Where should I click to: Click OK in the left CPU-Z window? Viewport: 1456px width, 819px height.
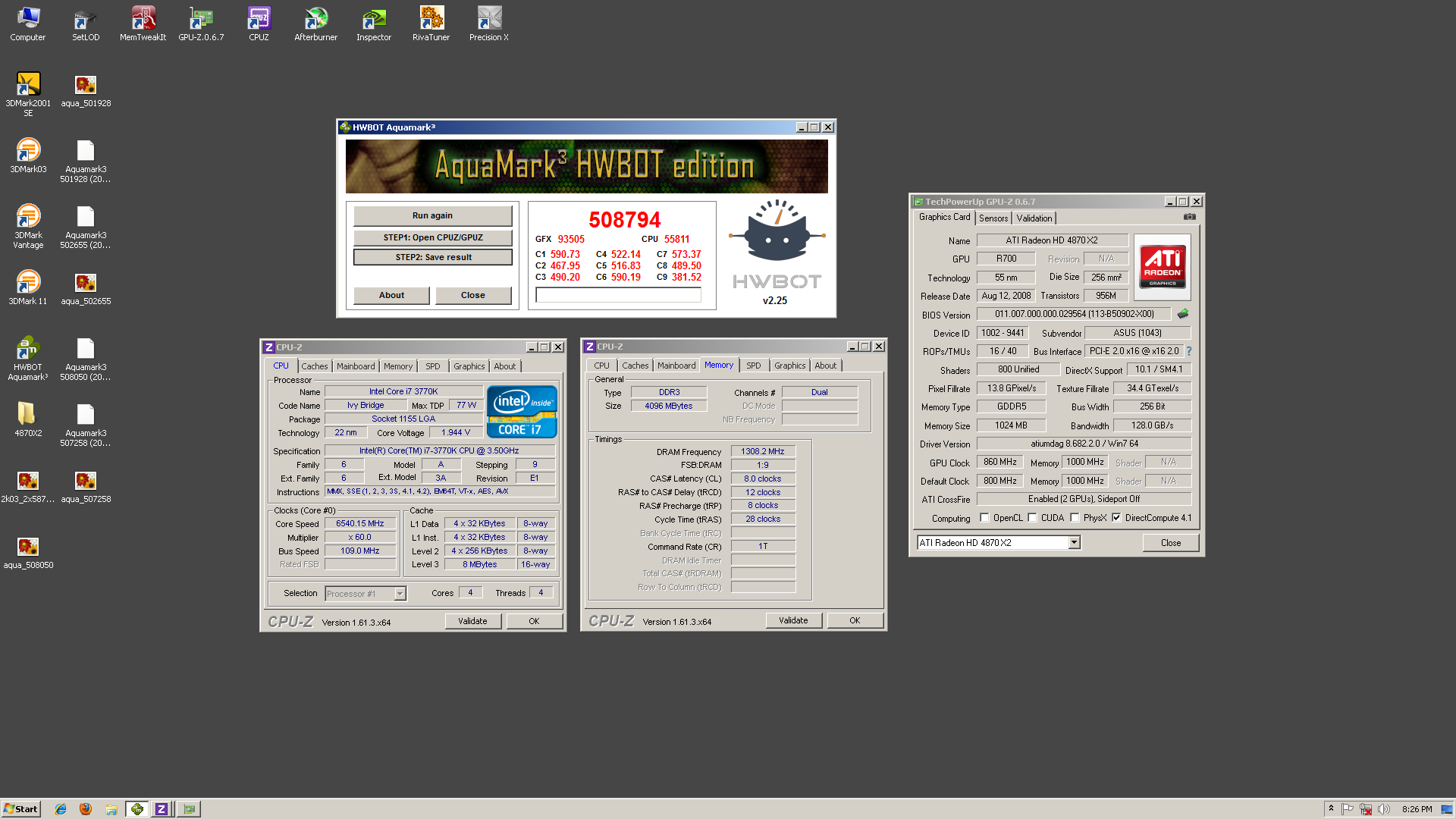point(534,621)
